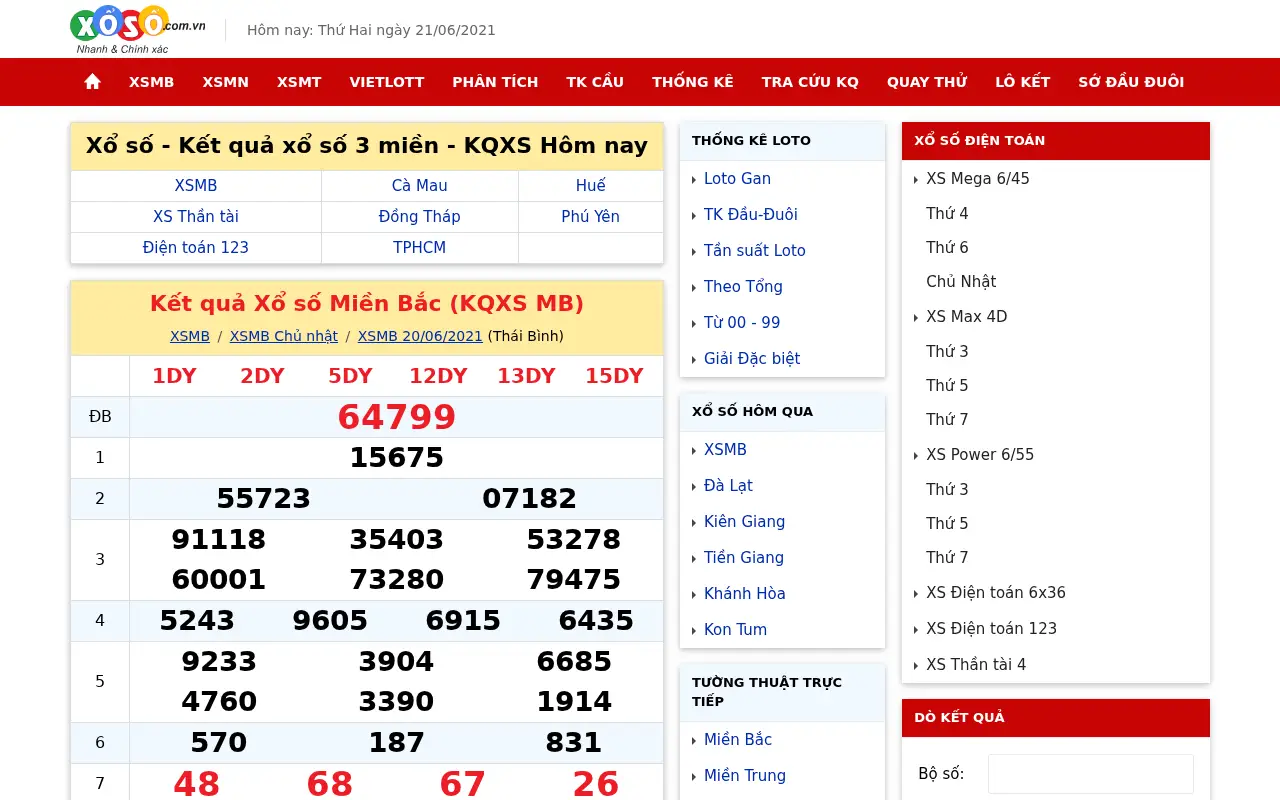Open the Loto Gan statistics link
The height and width of the screenshot is (800, 1280).
[x=737, y=178]
